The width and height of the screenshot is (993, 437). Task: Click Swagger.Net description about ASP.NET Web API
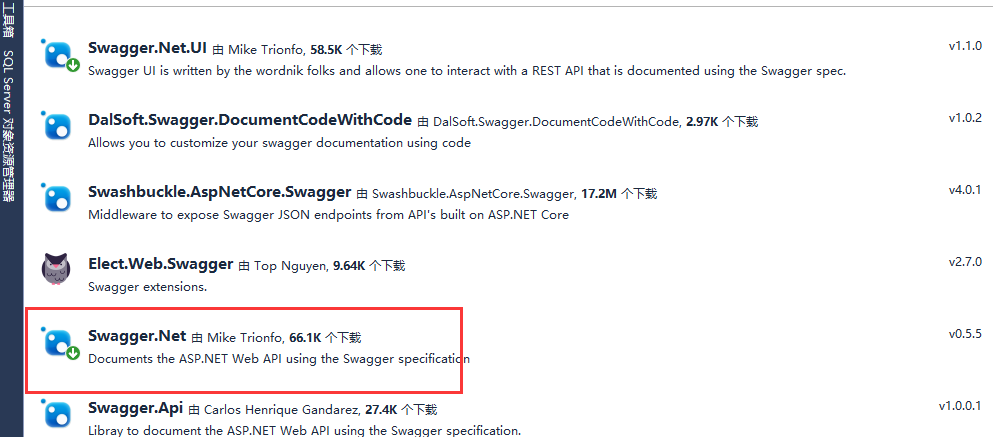tap(279, 358)
